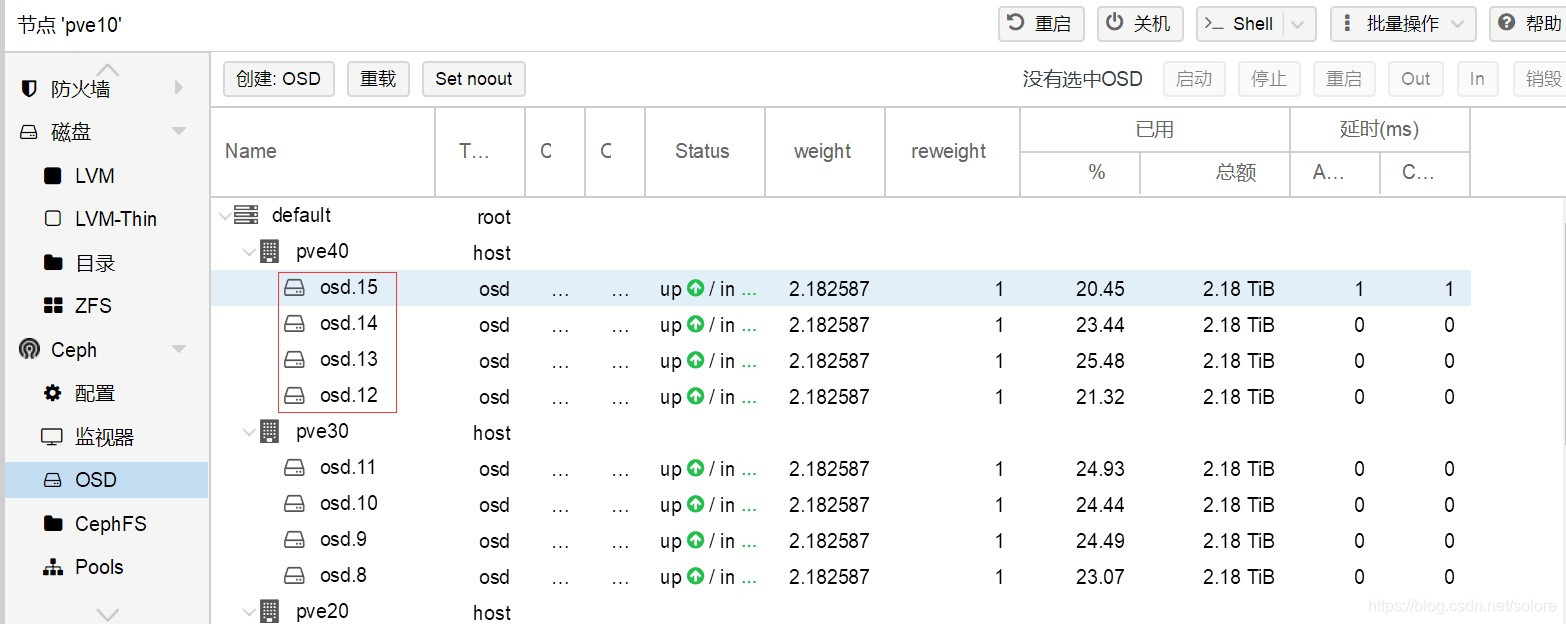The image size is (1566, 624).
Task: Click the default root server icon
Action: tap(246, 215)
